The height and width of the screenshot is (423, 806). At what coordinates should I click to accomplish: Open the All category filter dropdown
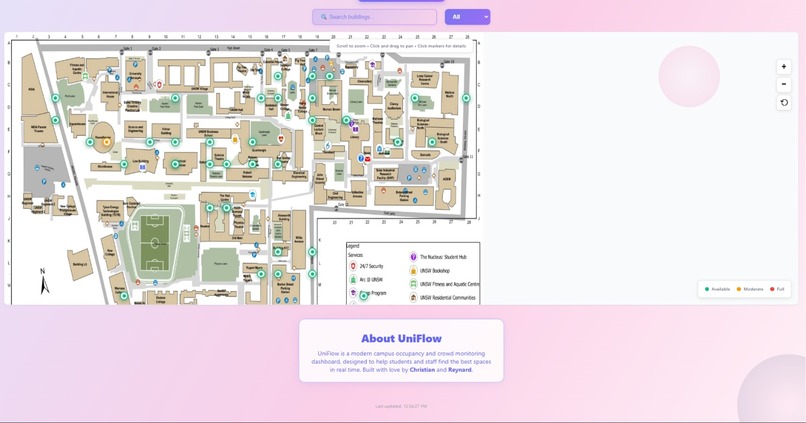(467, 17)
